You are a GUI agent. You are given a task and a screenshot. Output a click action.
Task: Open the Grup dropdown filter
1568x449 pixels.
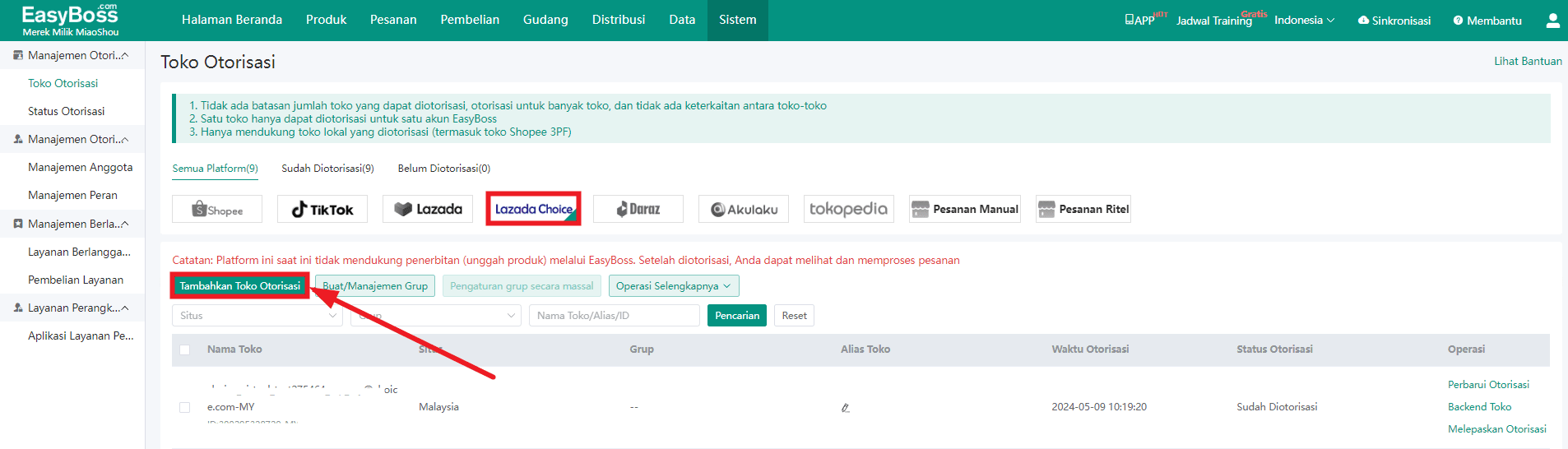click(436, 315)
